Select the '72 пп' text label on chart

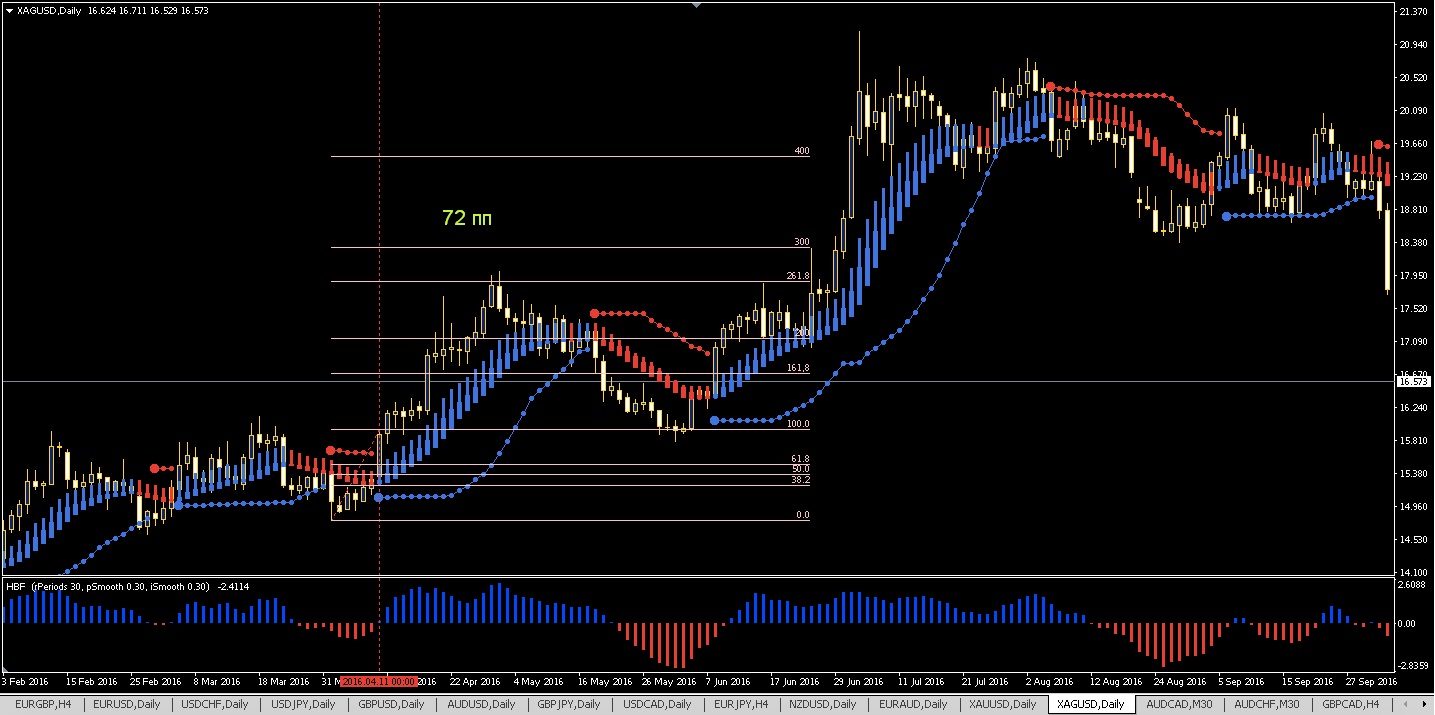[x=467, y=217]
